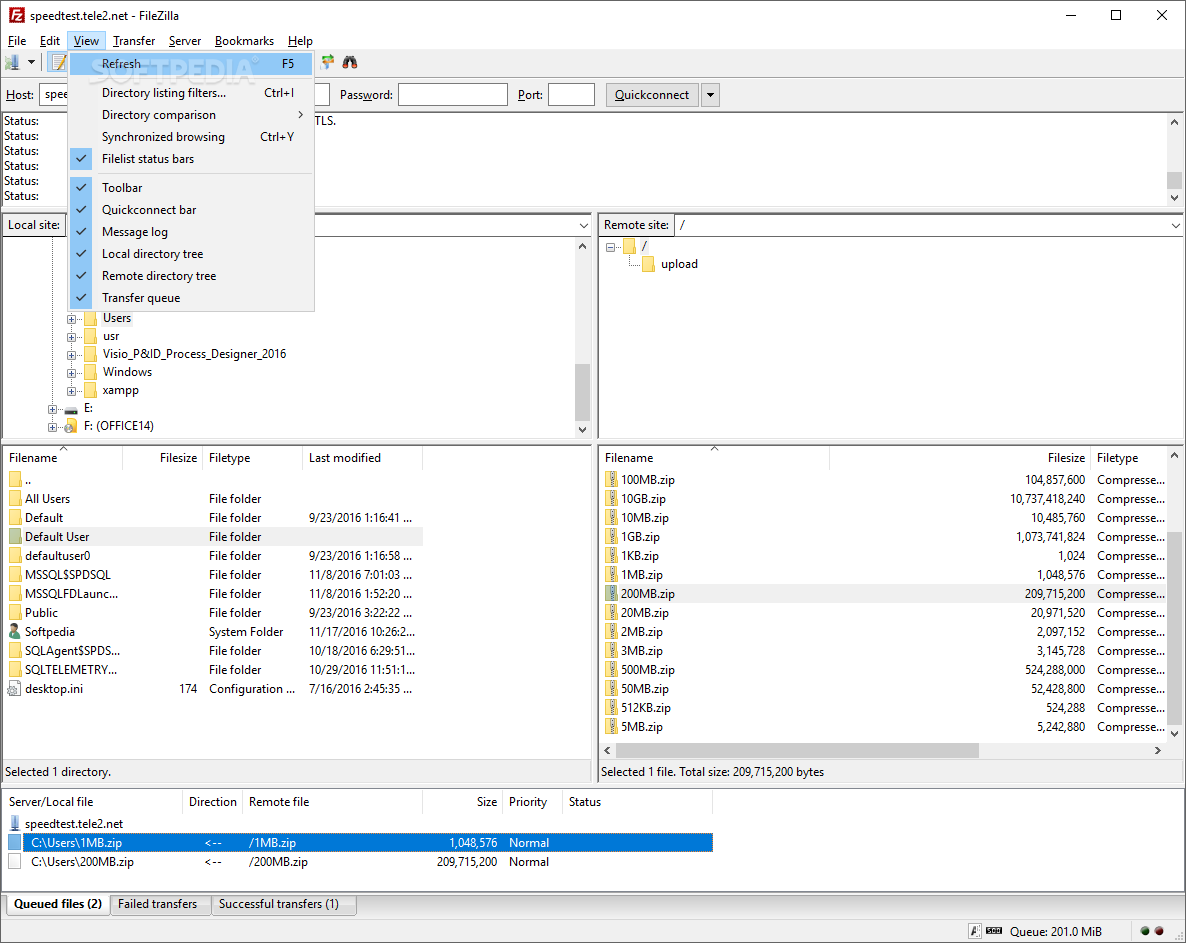The height and width of the screenshot is (943, 1186).
Task: Click the speed limits icon in status bar
Action: click(995, 931)
